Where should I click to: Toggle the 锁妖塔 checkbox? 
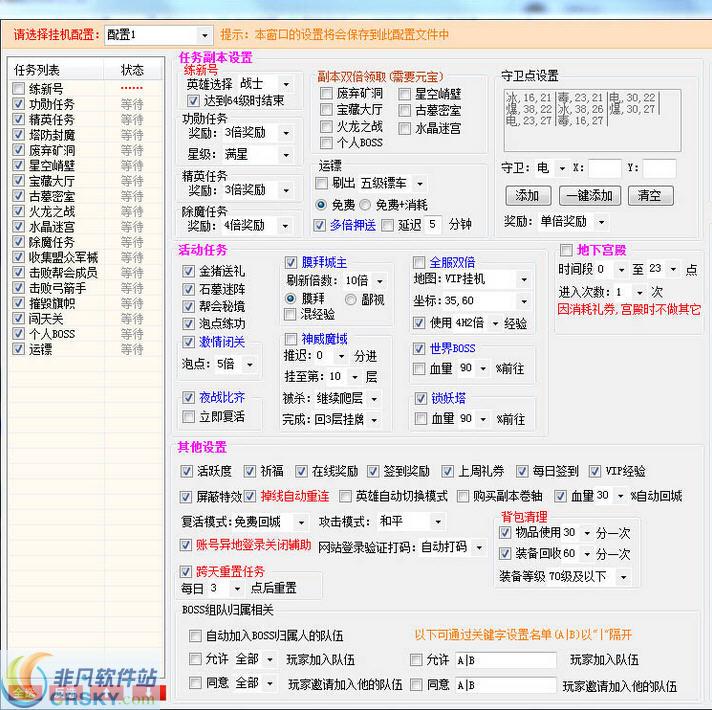click(x=420, y=399)
